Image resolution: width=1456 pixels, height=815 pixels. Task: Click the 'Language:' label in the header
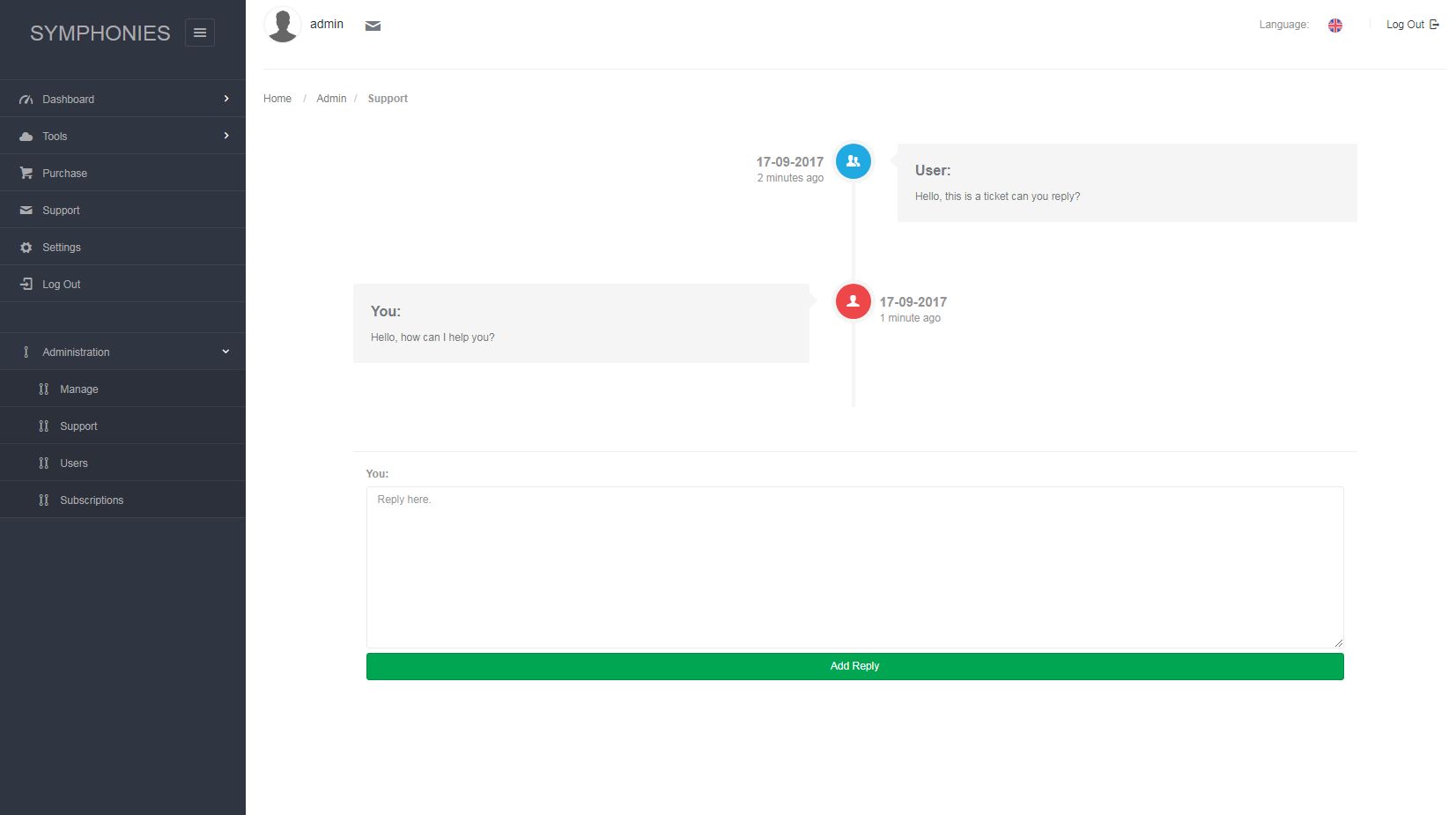pos(1283,25)
